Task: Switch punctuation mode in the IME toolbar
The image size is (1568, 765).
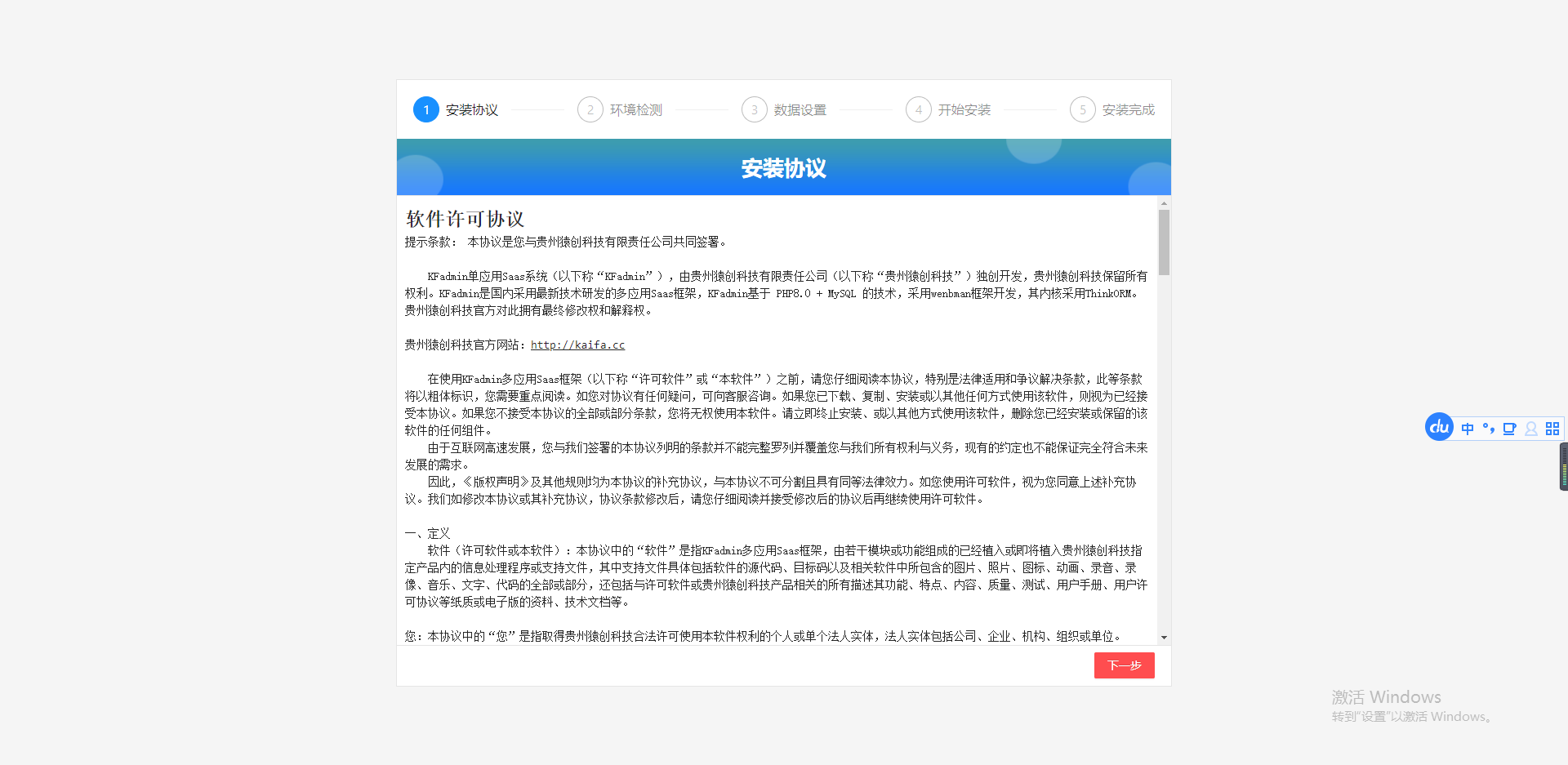Action: click(x=1489, y=429)
